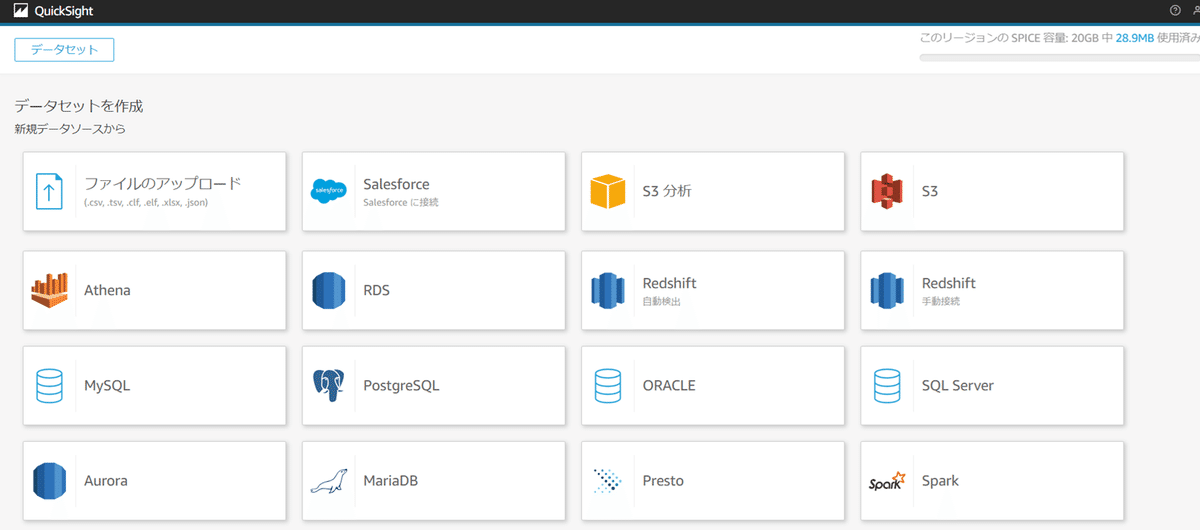1200x530 pixels.
Task: Click the S3 分析 yellow box icon
Action: coord(607,191)
